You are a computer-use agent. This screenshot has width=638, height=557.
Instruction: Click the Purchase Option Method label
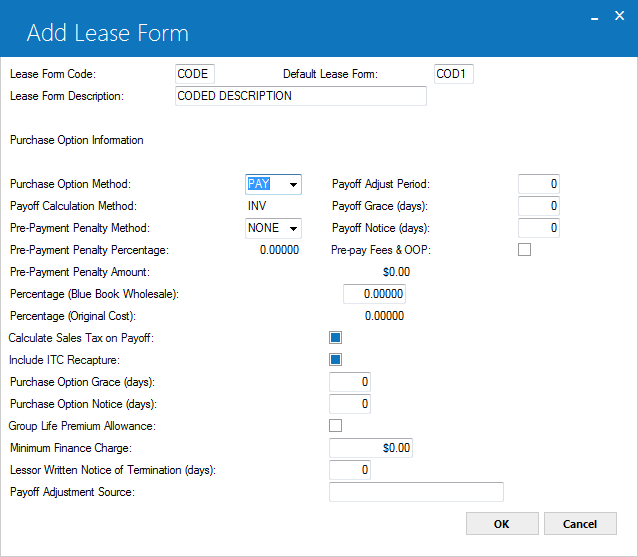pyautogui.click(x=70, y=184)
